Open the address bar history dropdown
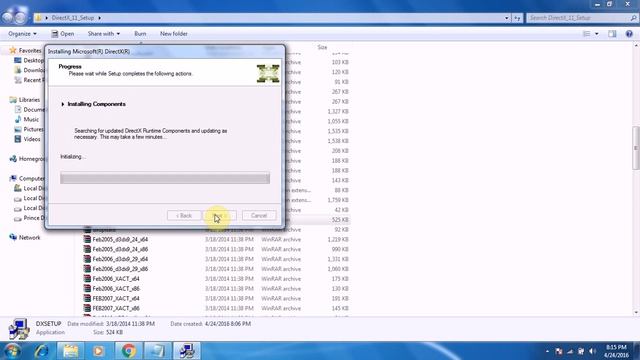 [507, 18]
